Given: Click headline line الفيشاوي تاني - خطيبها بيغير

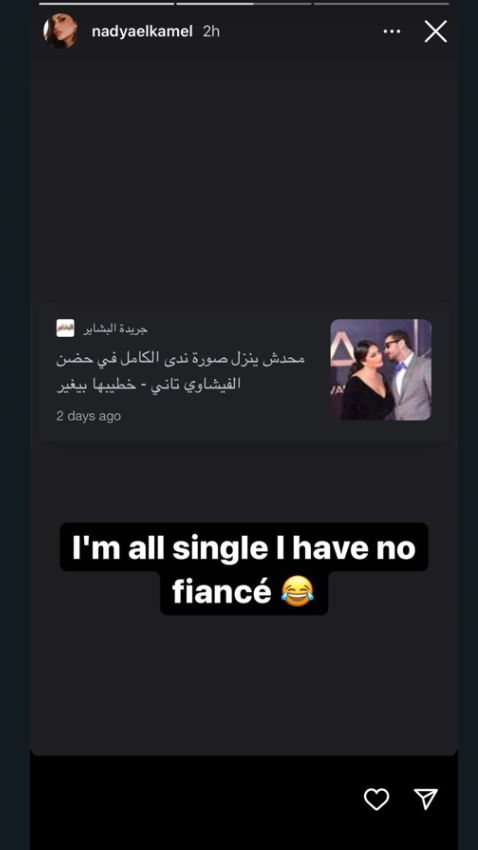Looking at the screenshot, I should (149, 384).
